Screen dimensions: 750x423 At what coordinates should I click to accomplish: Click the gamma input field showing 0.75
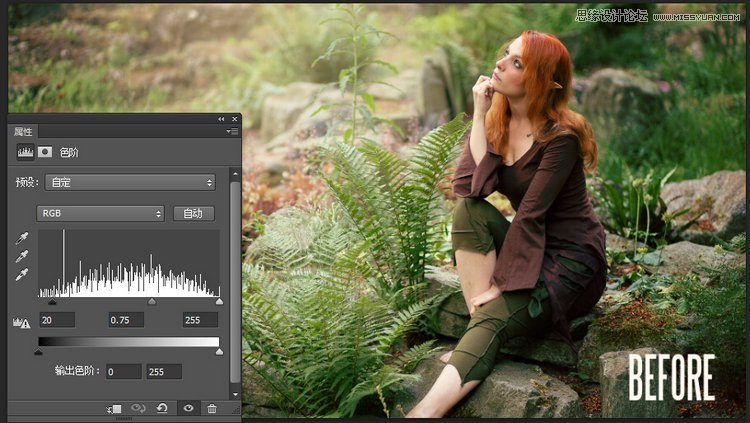click(126, 320)
